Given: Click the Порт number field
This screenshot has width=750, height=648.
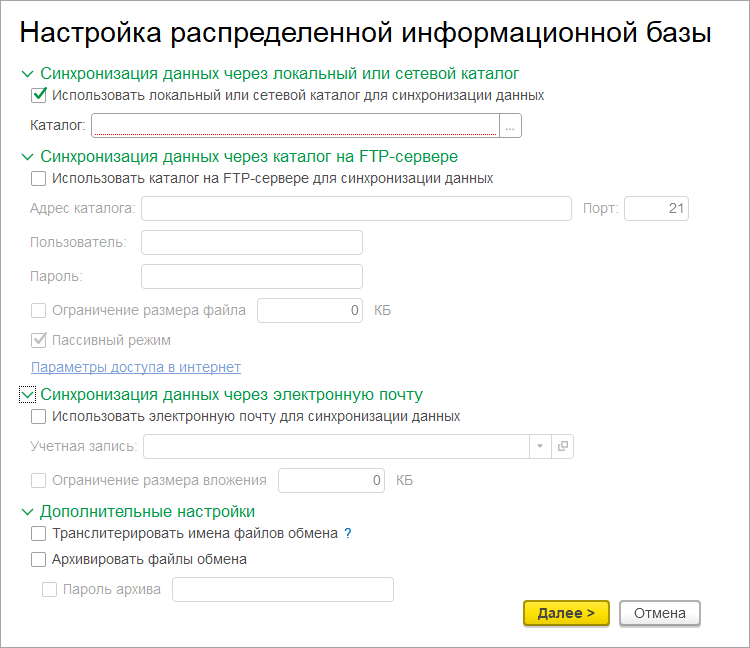Looking at the screenshot, I should [x=656, y=208].
